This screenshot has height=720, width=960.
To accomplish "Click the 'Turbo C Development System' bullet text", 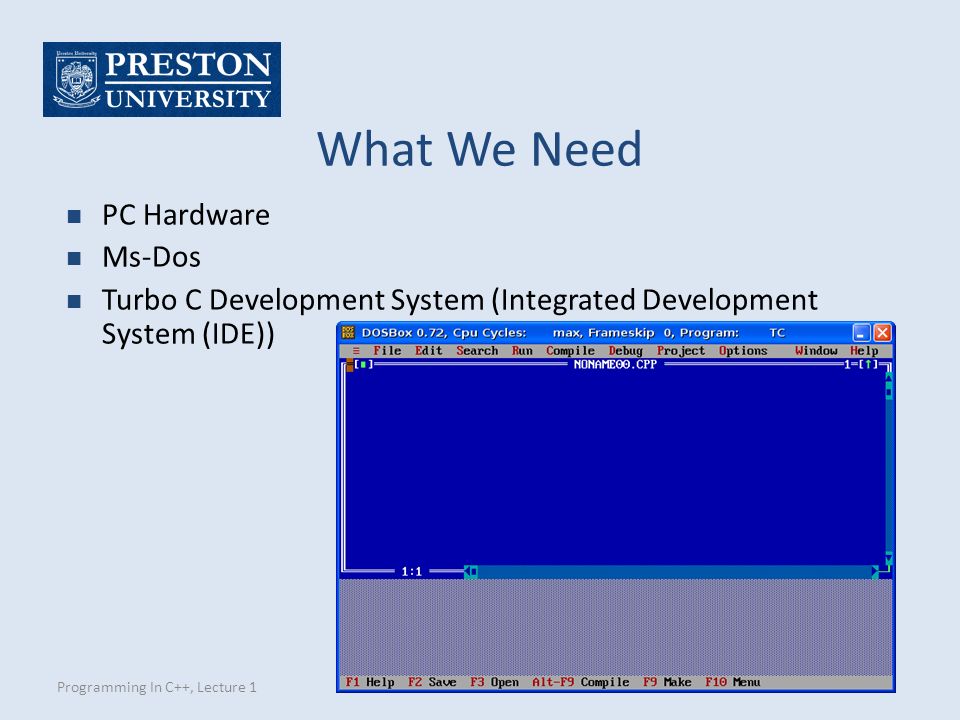I will pyautogui.click(x=459, y=317).
